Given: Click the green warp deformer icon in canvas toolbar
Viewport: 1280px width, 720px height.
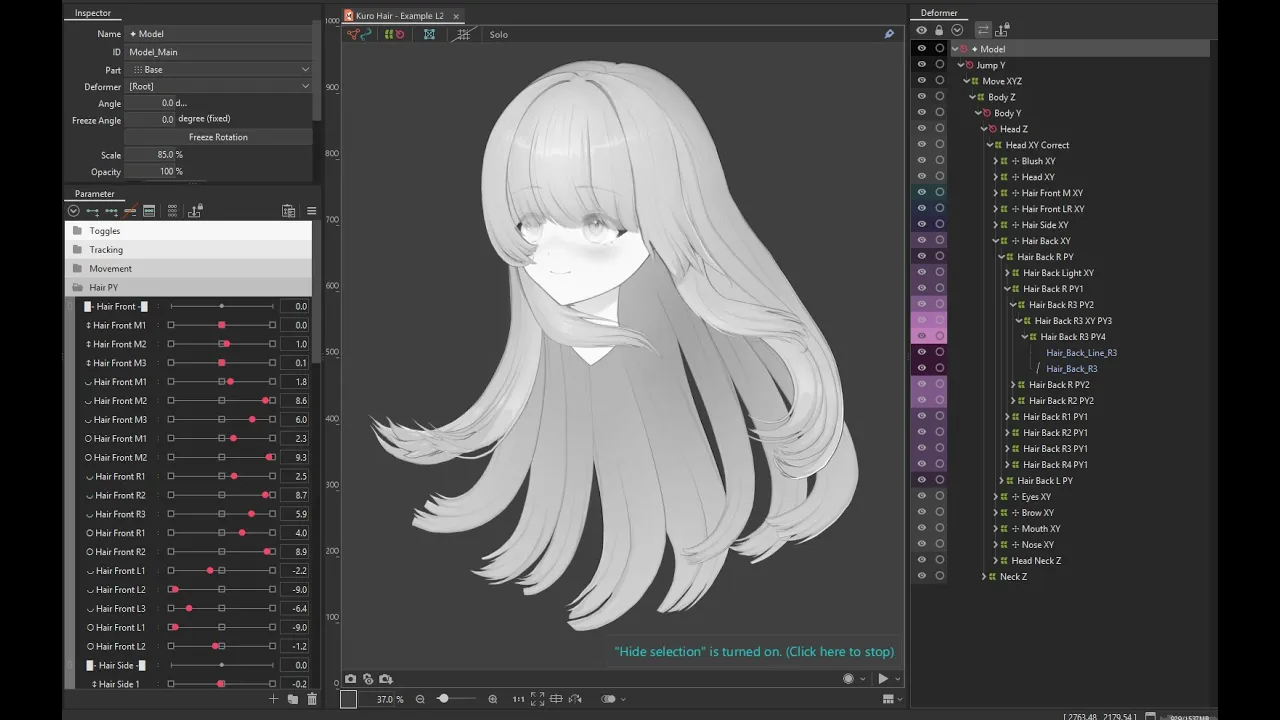Looking at the screenshot, I should (389, 34).
